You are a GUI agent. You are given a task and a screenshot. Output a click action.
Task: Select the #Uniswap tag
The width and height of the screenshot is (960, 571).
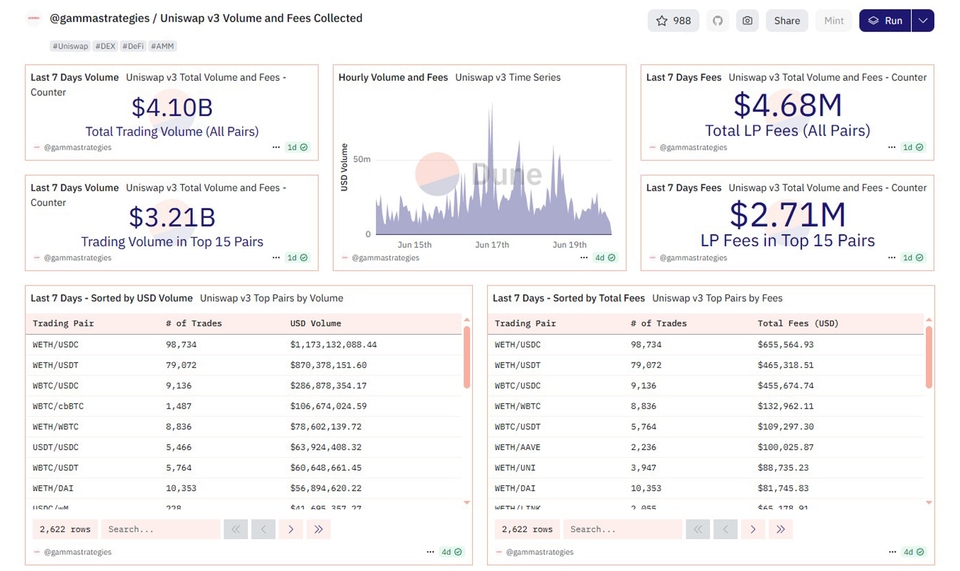coord(71,46)
